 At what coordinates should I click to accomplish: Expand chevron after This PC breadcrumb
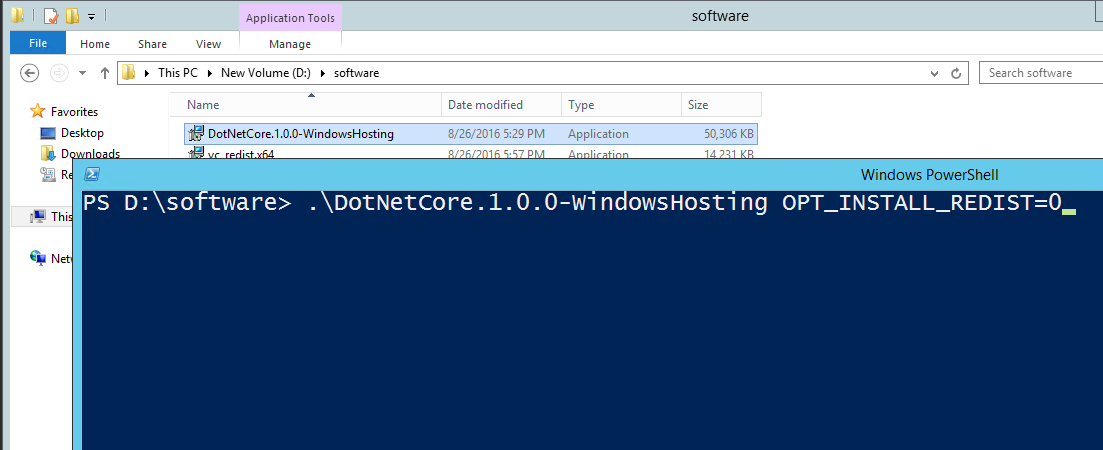[x=210, y=73]
